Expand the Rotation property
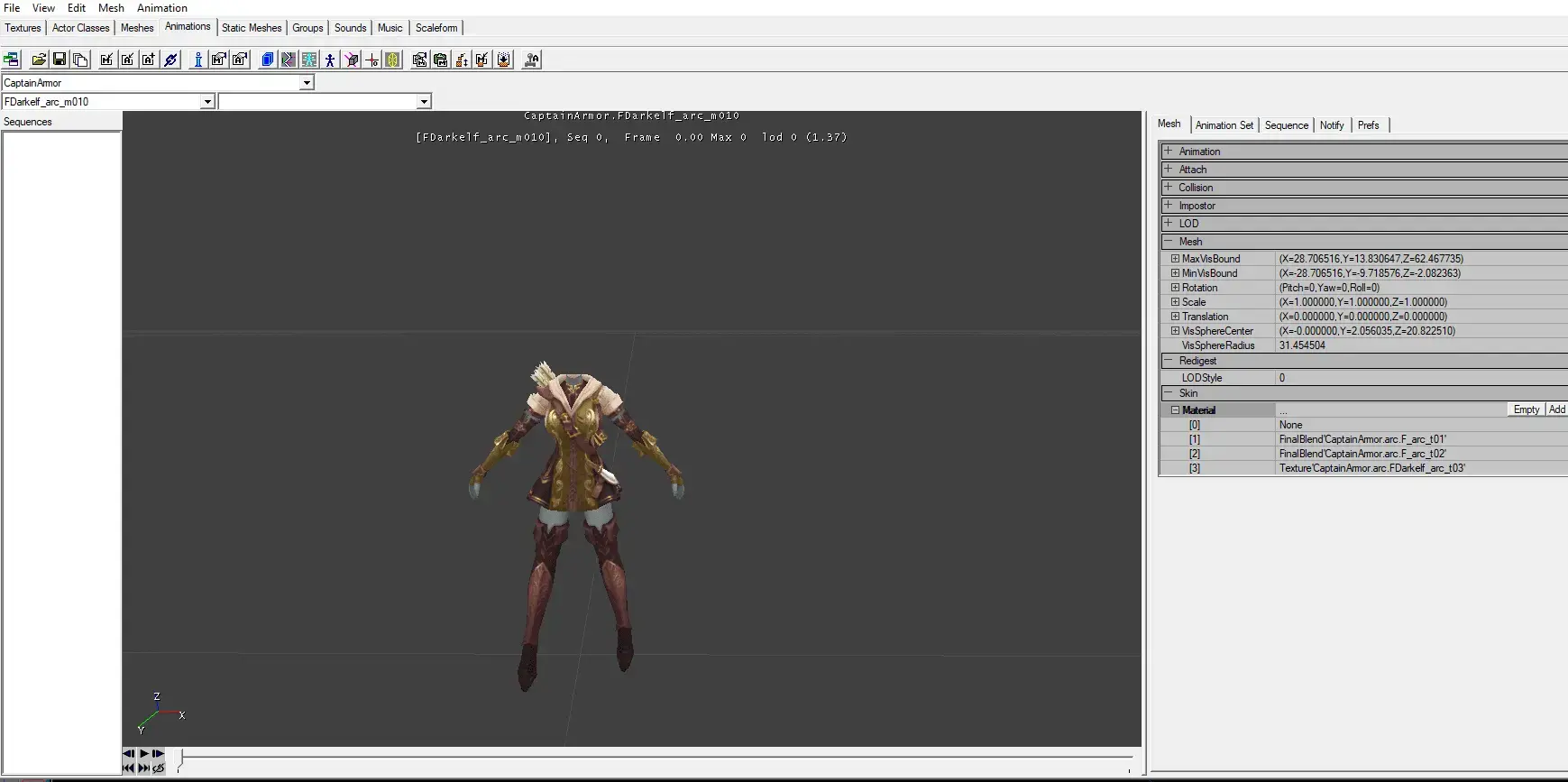1568x782 pixels. coord(1175,288)
